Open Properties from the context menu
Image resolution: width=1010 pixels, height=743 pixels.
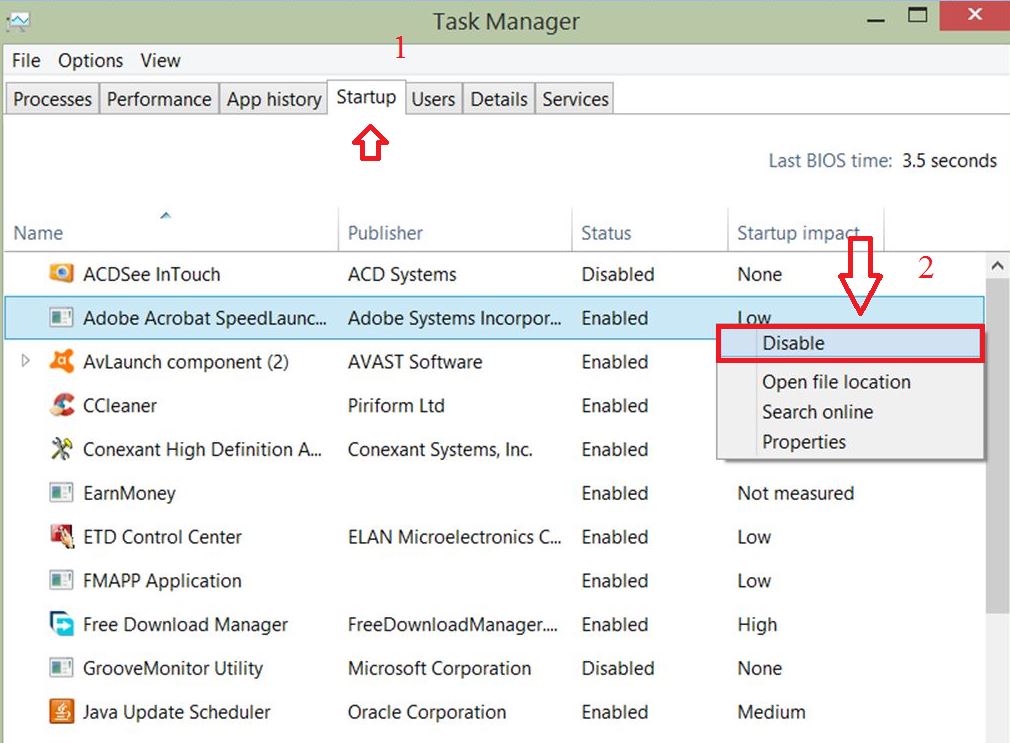pos(803,442)
